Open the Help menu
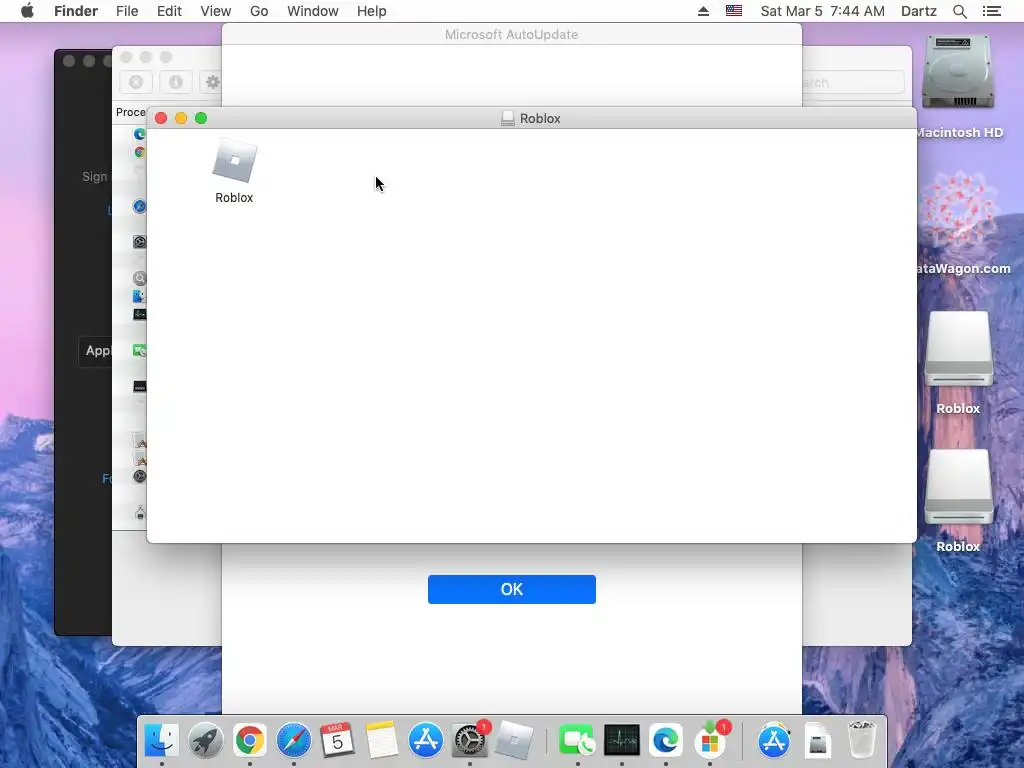This screenshot has height=768, width=1024. click(x=372, y=11)
